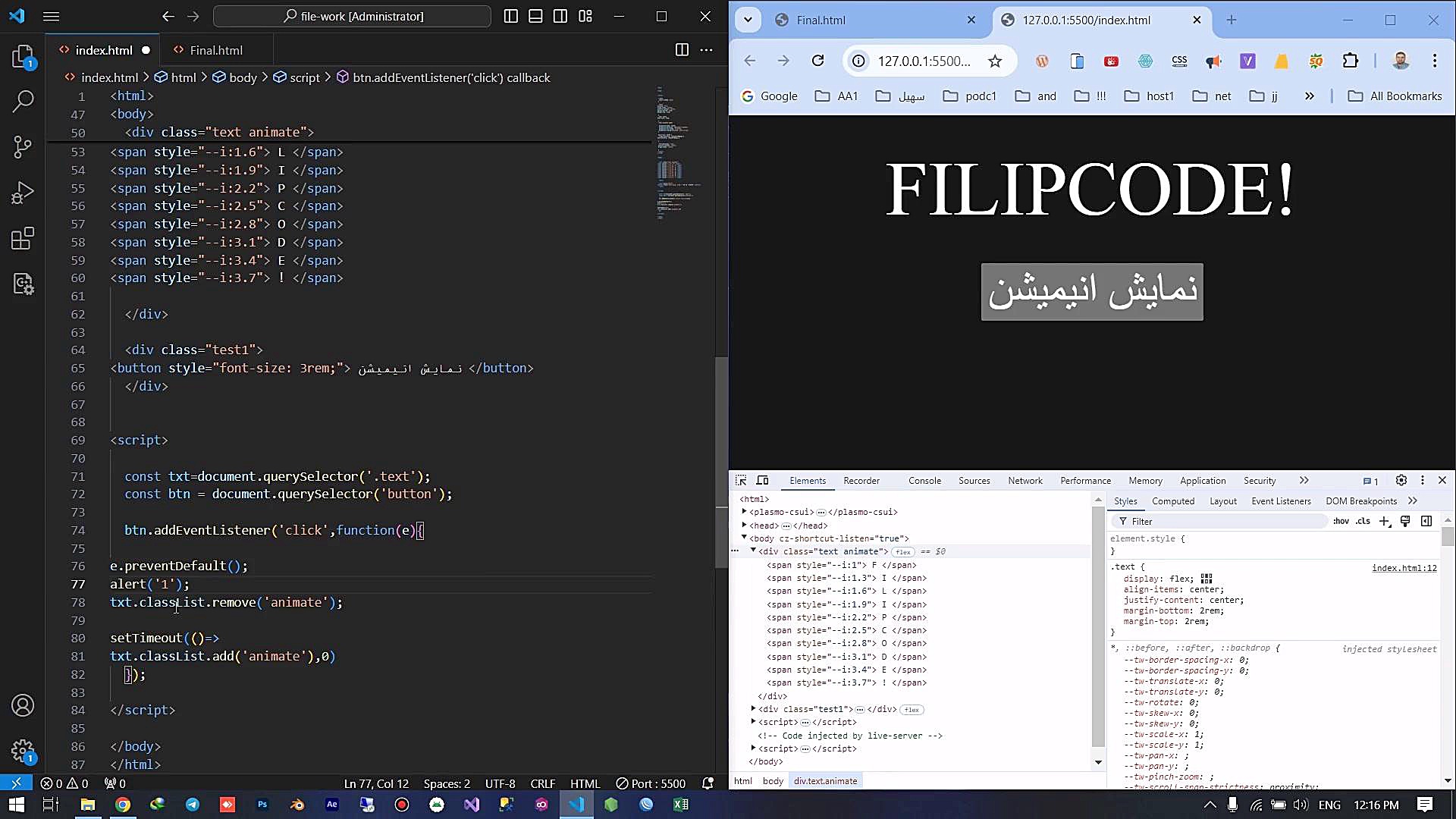Viewport: 1456px width, 819px height.
Task: Show more Styles pane tabs chevron
Action: (1413, 500)
